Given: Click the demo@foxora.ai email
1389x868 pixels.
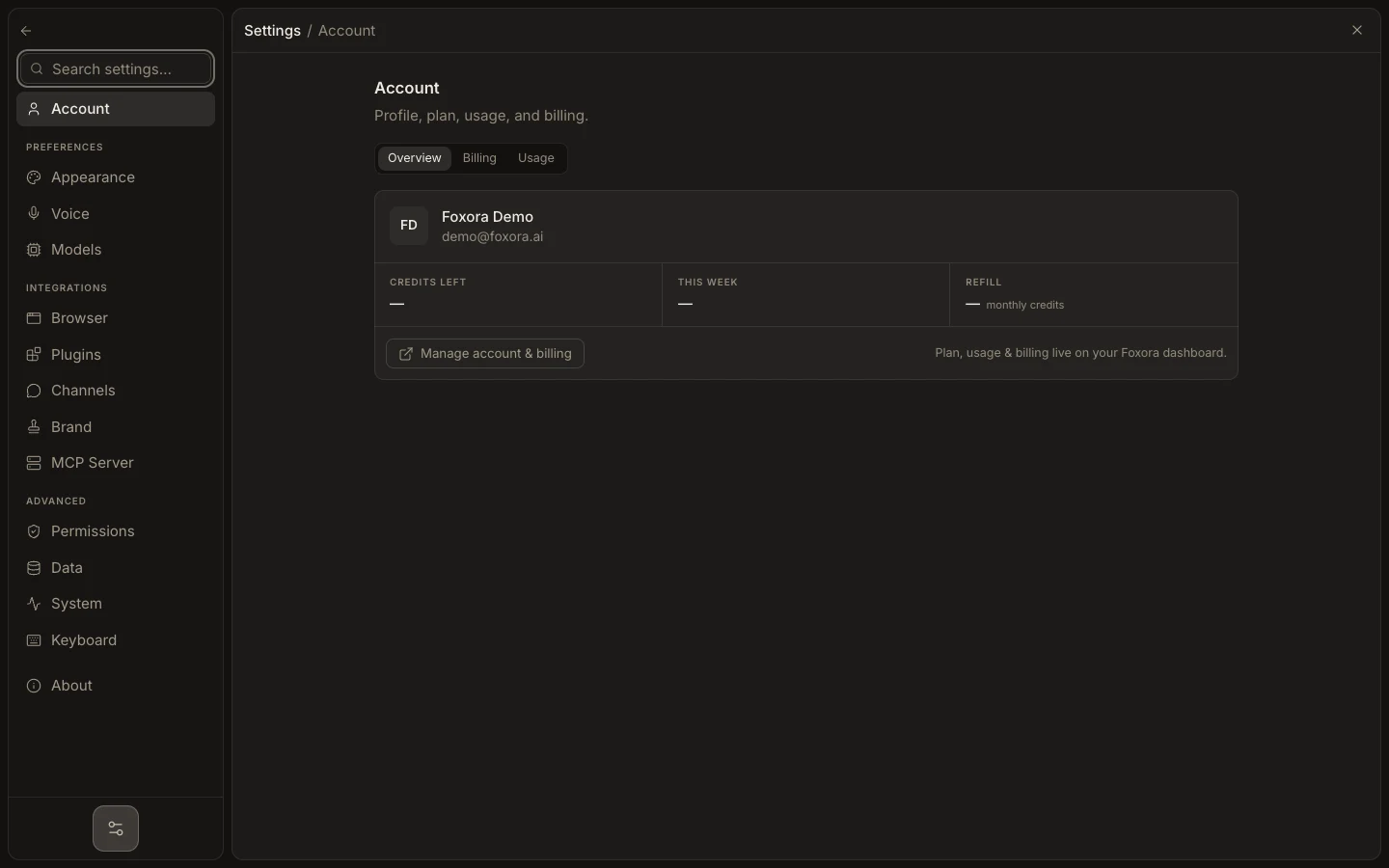Looking at the screenshot, I should (492, 237).
